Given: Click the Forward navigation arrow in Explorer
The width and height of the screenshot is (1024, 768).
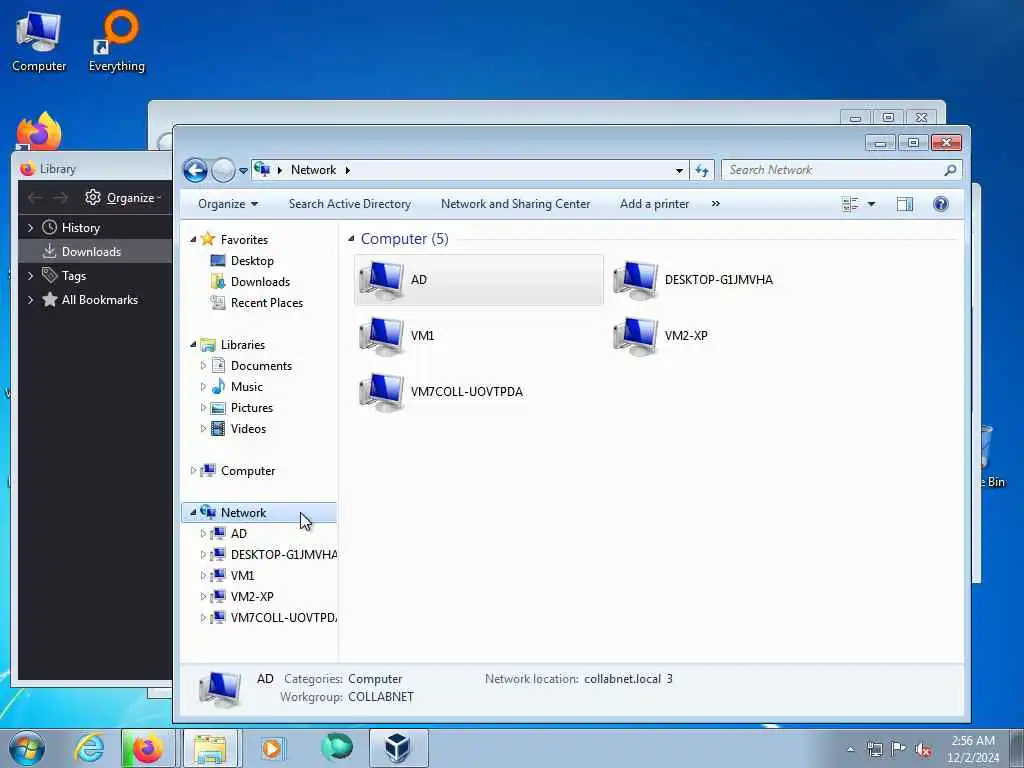Looking at the screenshot, I should click(x=223, y=170).
